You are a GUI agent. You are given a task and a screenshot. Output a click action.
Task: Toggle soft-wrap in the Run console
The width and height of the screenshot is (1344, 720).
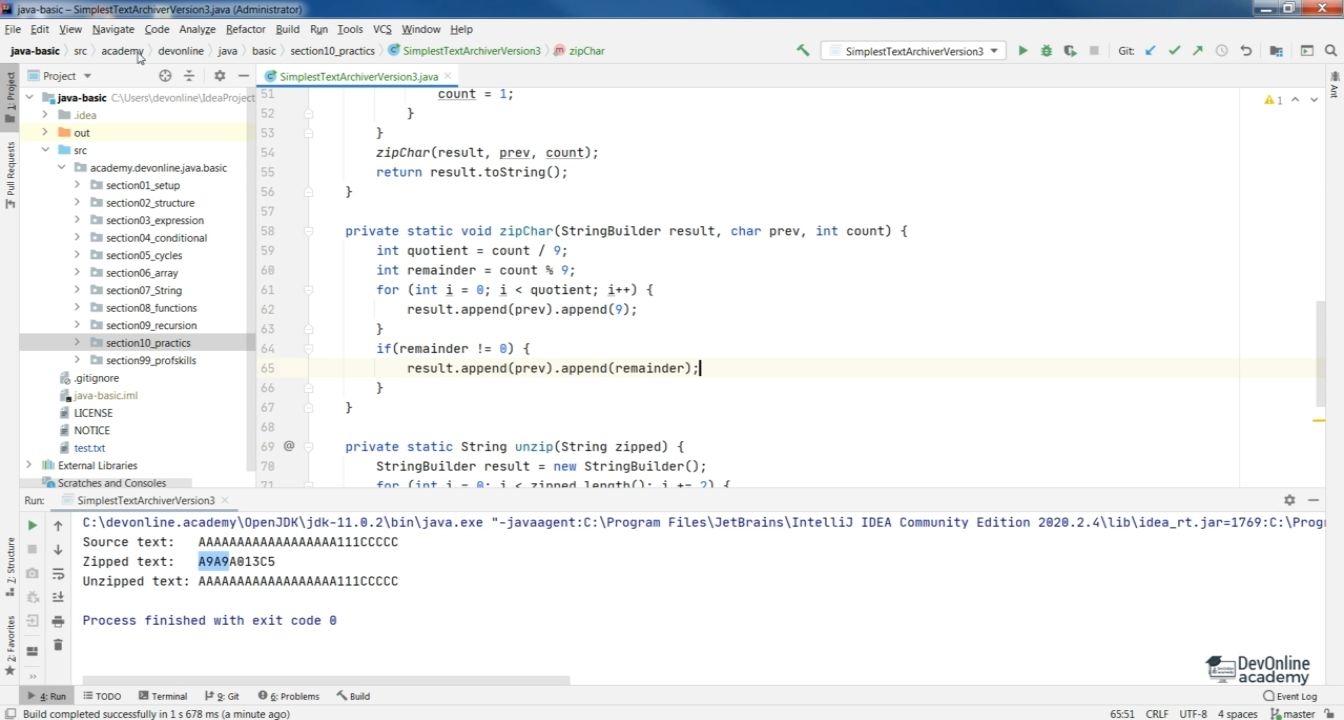point(58,573)
